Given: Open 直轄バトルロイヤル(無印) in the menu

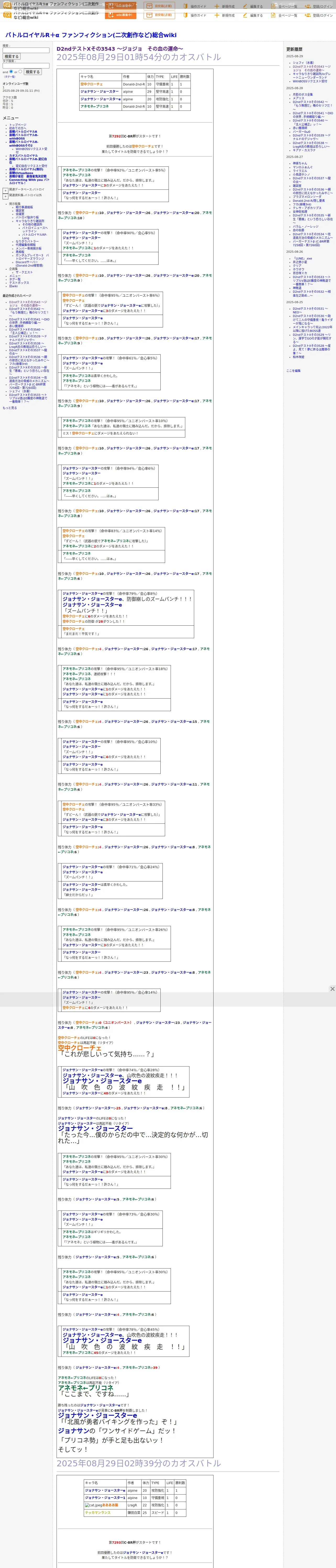Looking at the screenshot, I should click(26, 169).
